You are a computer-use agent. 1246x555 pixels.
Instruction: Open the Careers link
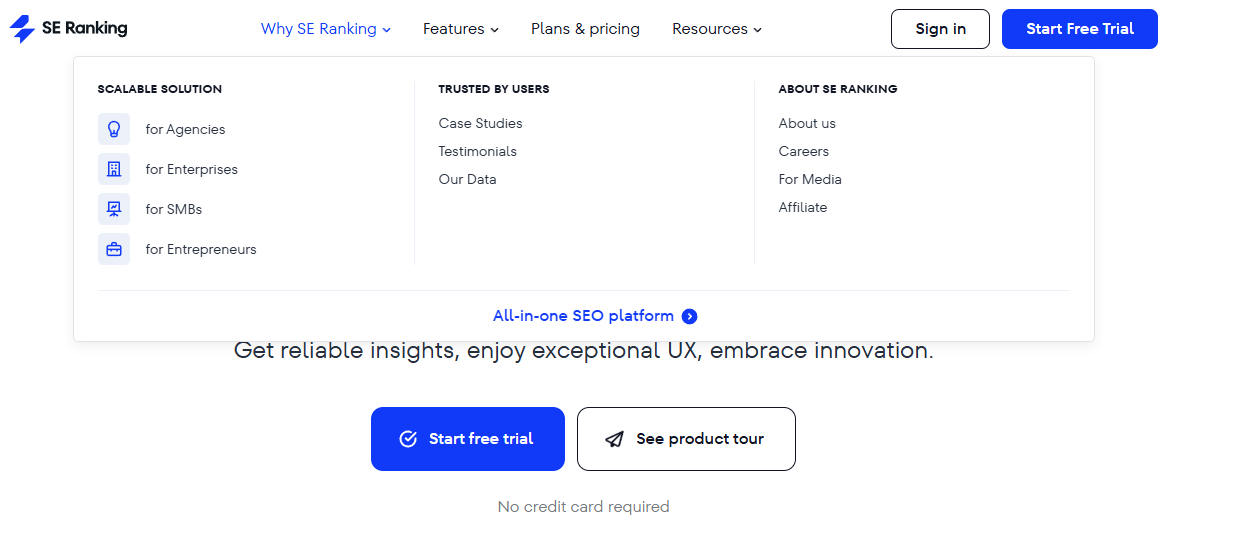coord(804,151)
